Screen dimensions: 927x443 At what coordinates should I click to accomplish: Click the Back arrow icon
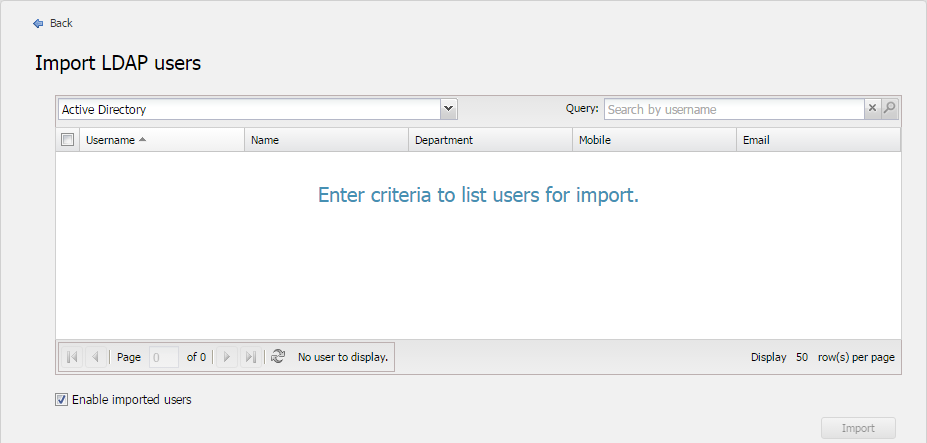[x=38, y=23]
